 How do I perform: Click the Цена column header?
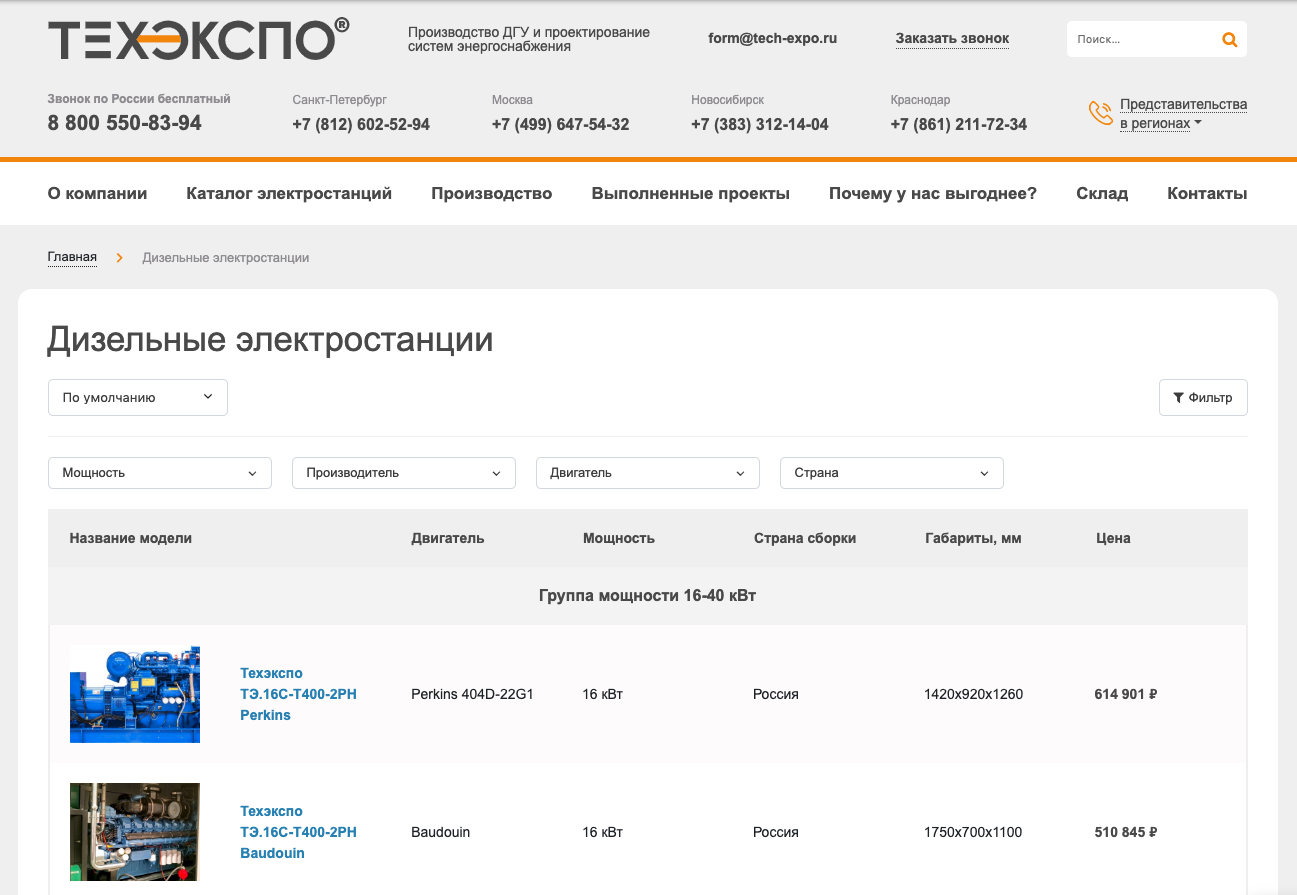tap(1113, 538)
